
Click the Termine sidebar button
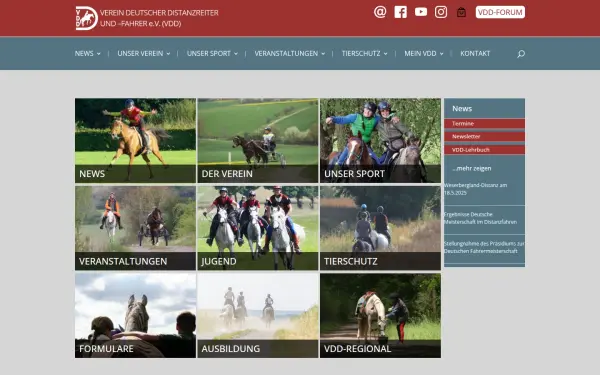[484, 124]
